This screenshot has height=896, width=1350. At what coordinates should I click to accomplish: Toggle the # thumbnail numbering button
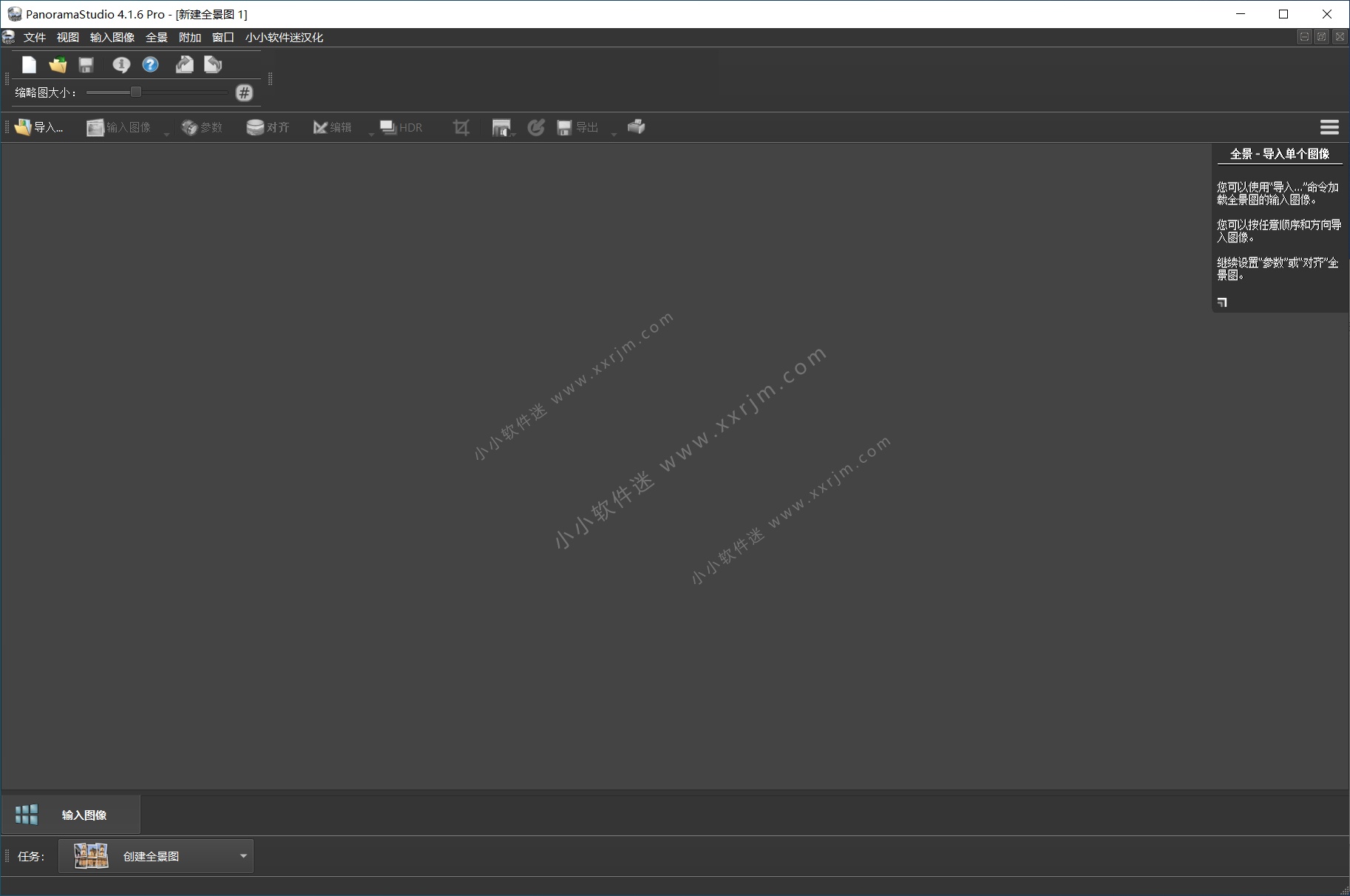pos(244,92)
